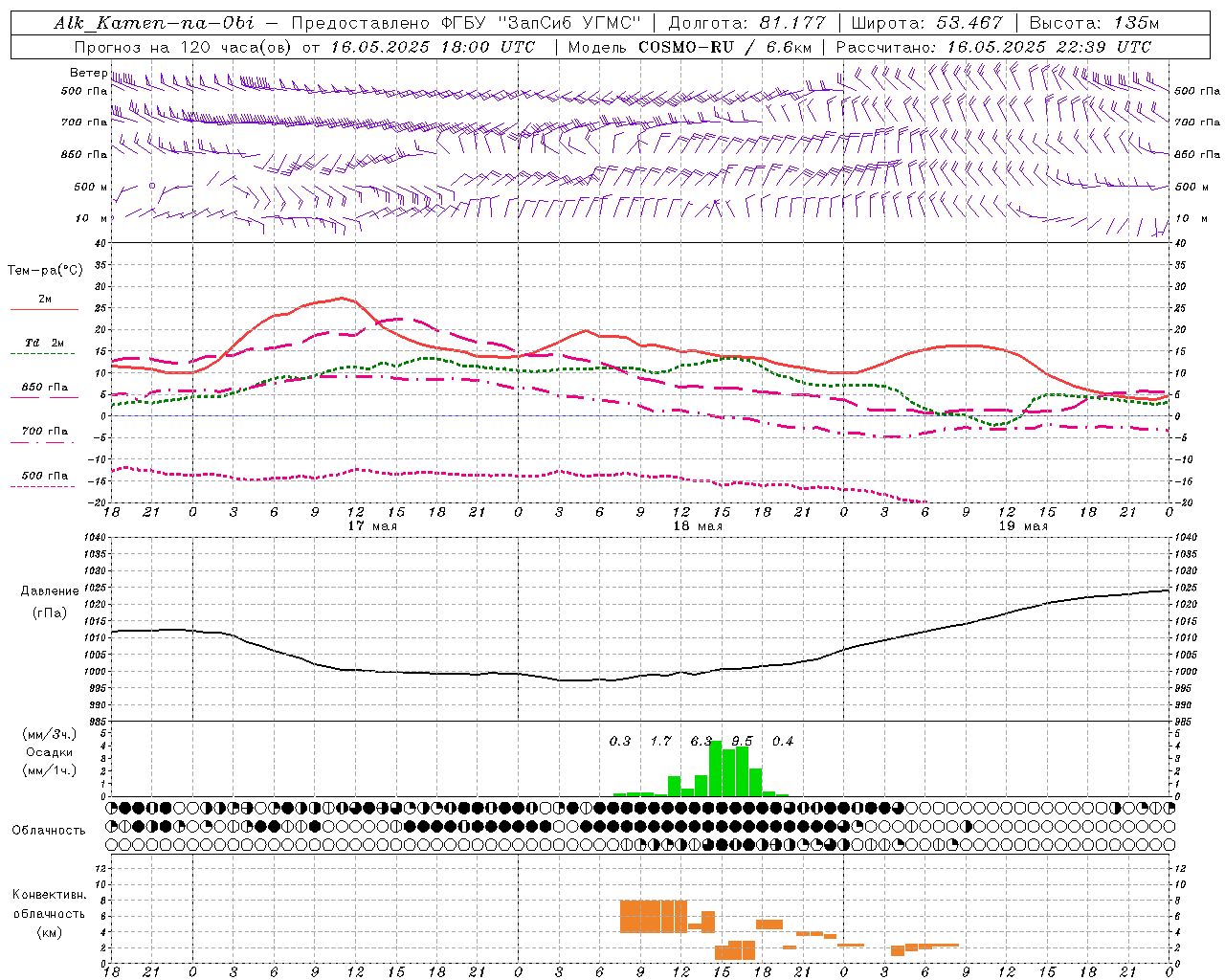
Task: Click the 9.5 precipitation total
Action: (x=742, y=741)
